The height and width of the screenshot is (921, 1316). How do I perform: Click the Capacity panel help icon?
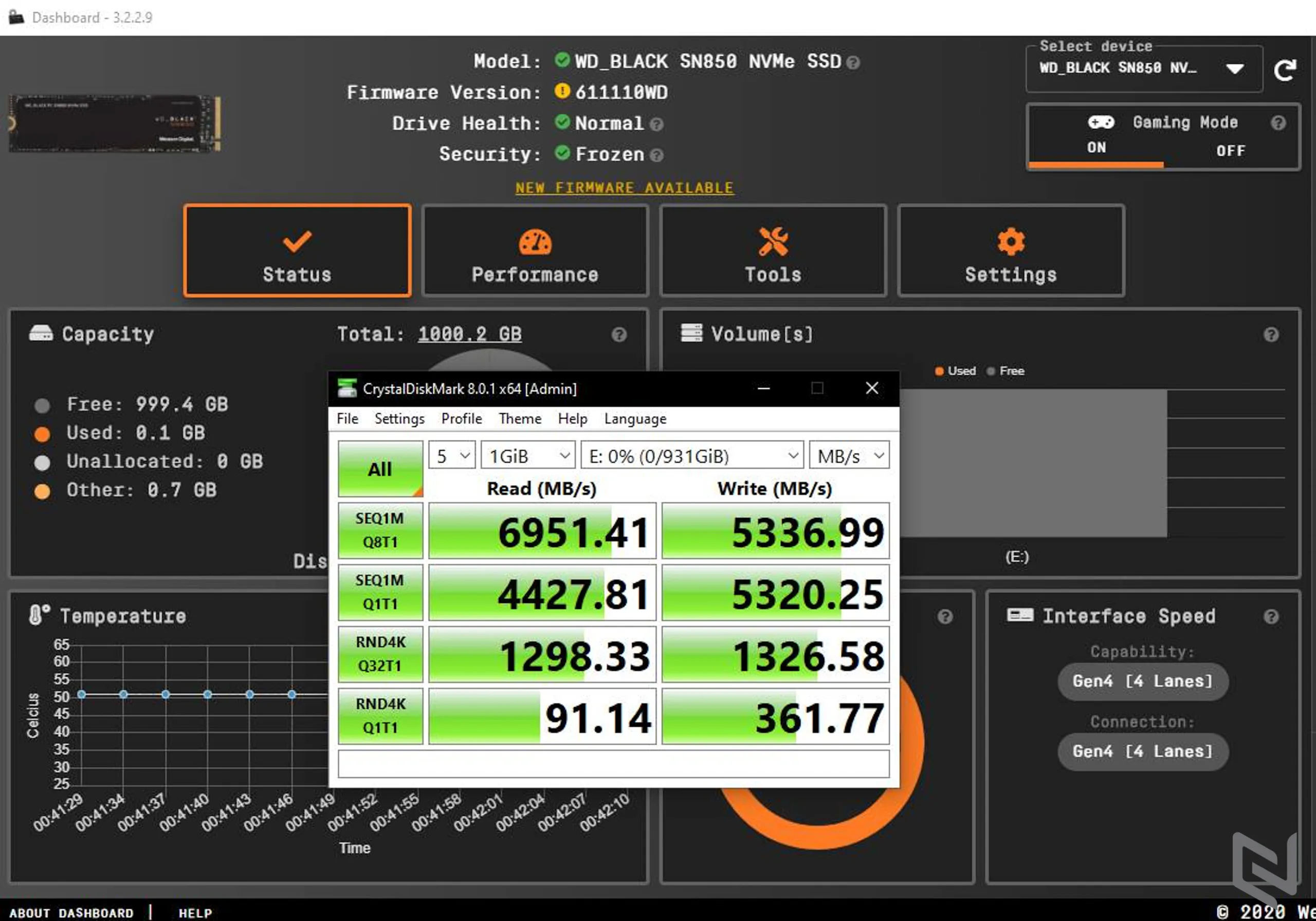tap(618, 335)
